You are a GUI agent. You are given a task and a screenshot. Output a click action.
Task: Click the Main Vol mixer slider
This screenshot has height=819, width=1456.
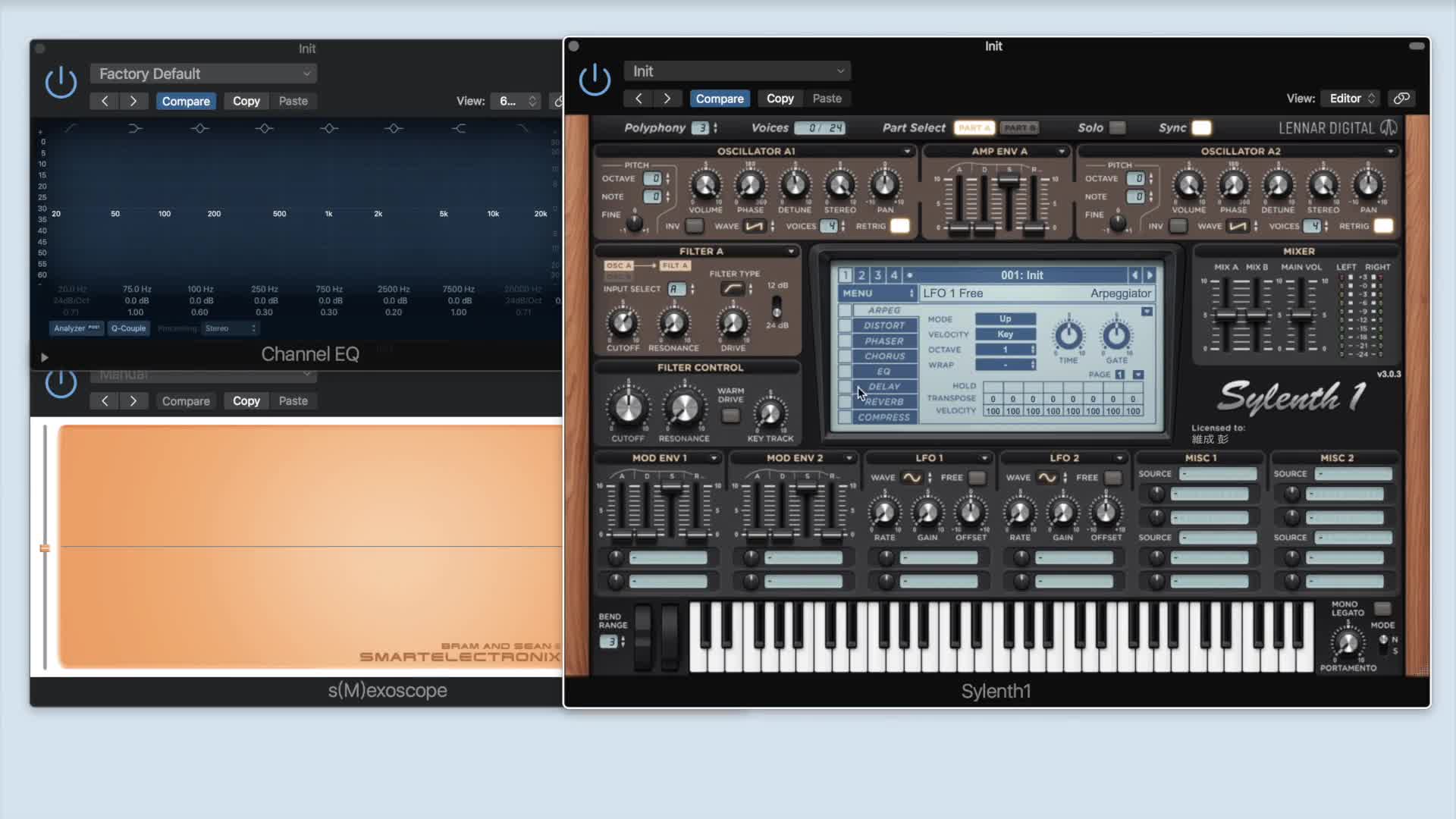[1302, 314]
